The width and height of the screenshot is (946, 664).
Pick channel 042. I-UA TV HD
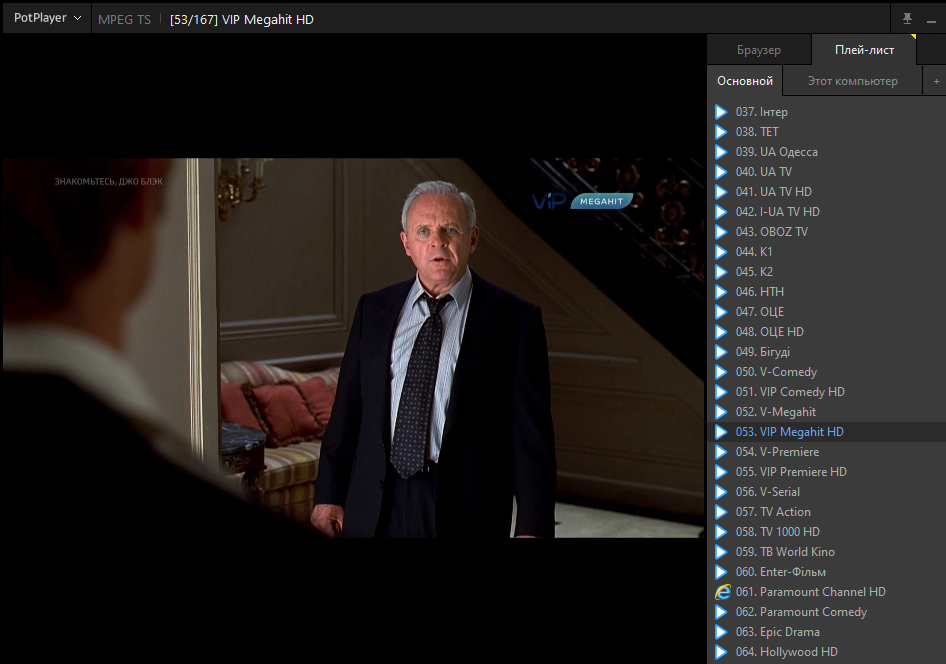point(827,212)
